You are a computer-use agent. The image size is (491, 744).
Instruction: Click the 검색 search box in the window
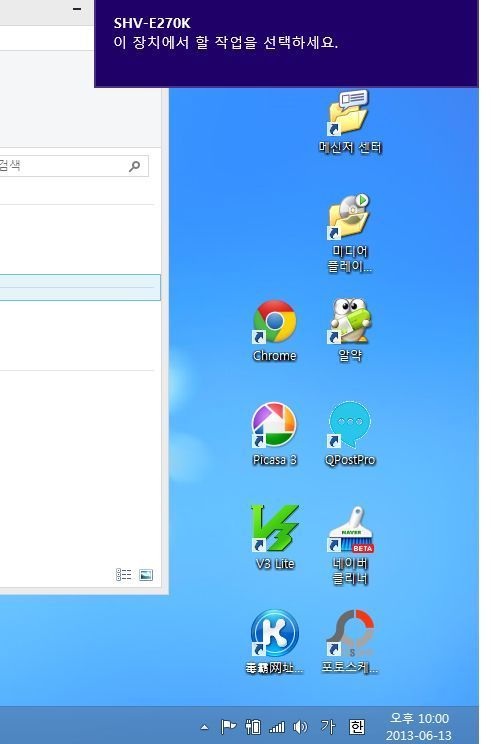(74, 166)
